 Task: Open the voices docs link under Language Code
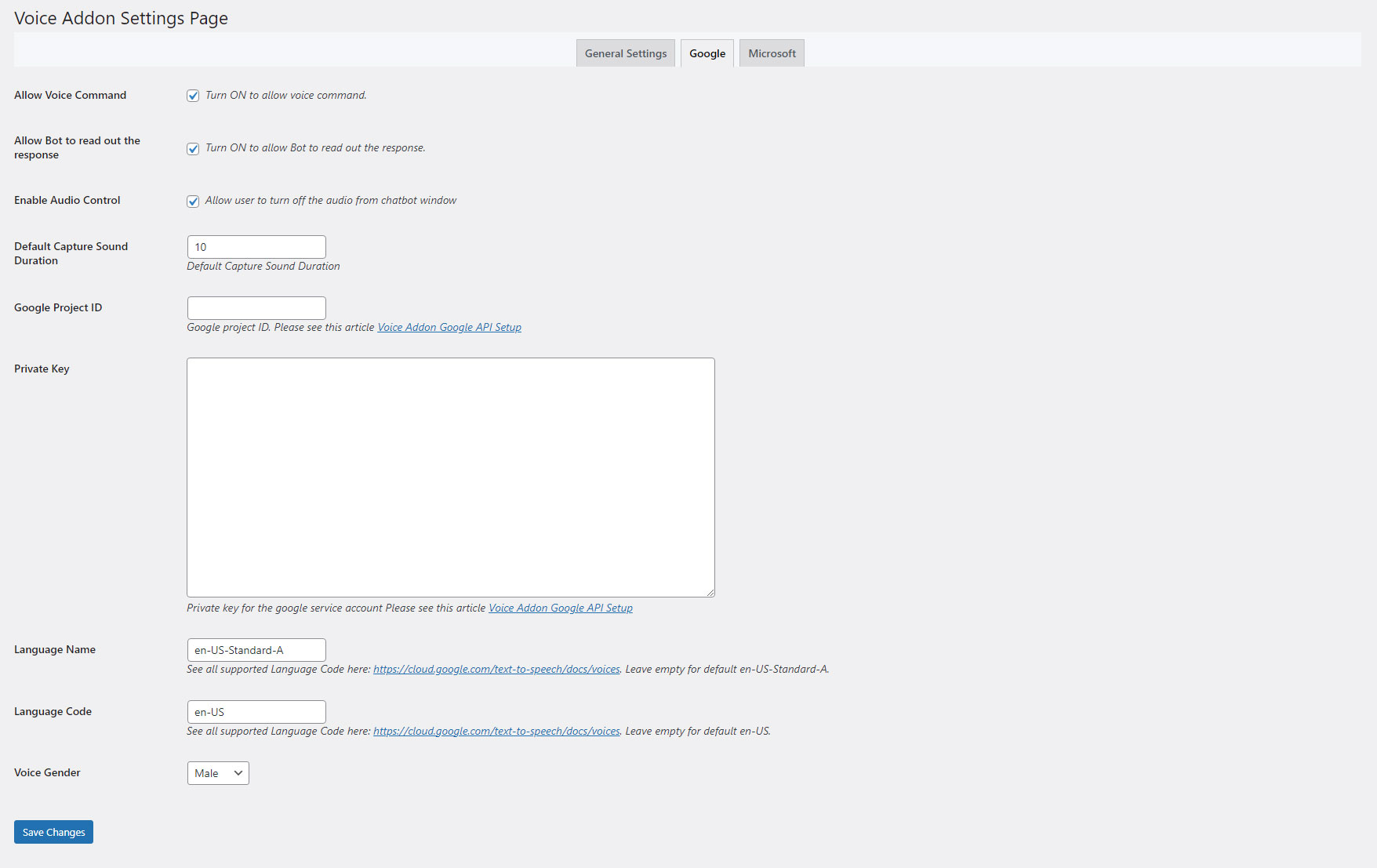[496, 731]
